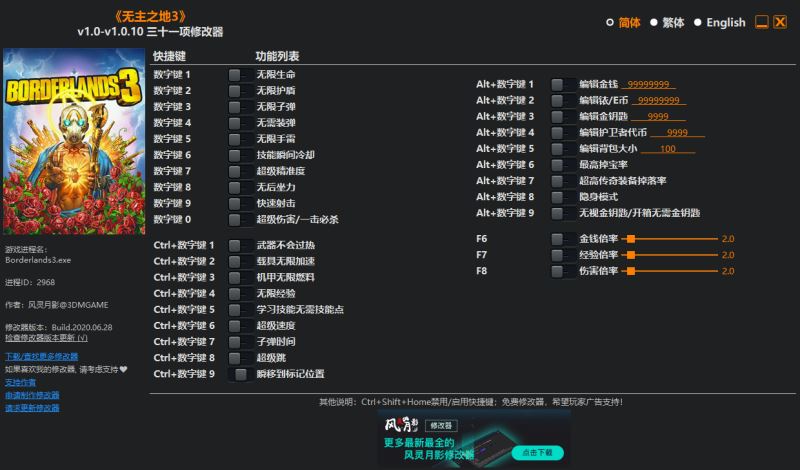800x470 pixels.
Task: Enable 机甲无限燃料 toggle
Action: (x=240, y=278)
